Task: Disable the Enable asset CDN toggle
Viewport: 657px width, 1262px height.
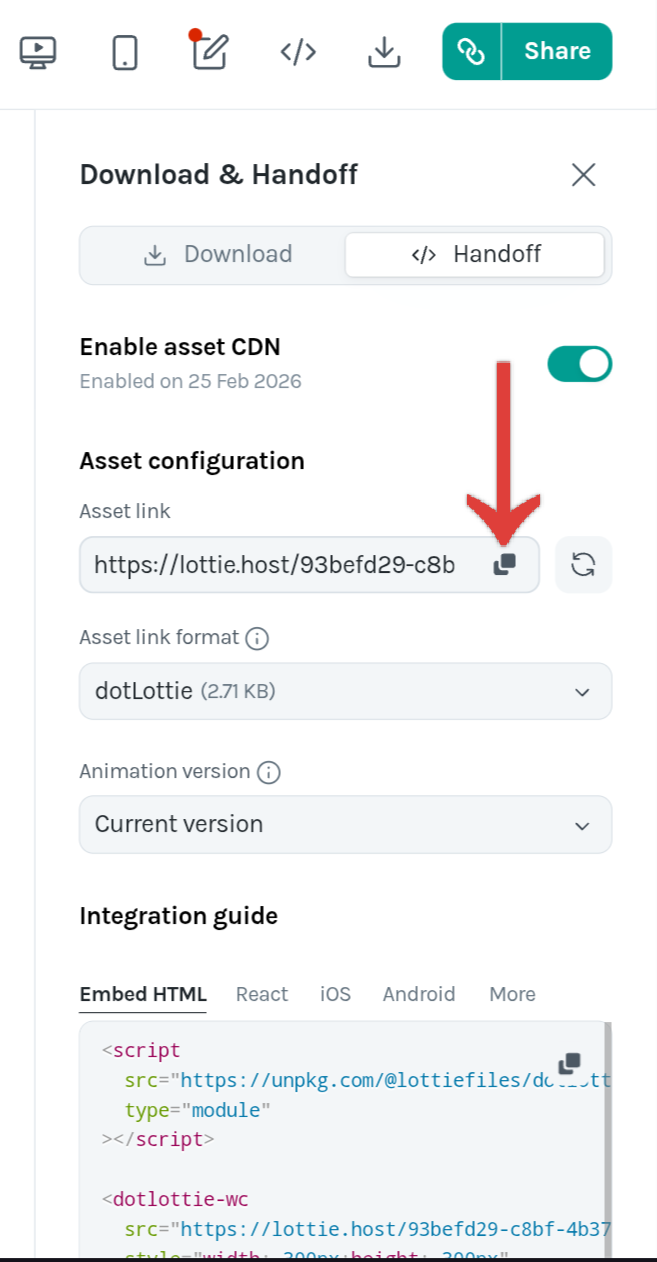Action: [x=579, y=364]
